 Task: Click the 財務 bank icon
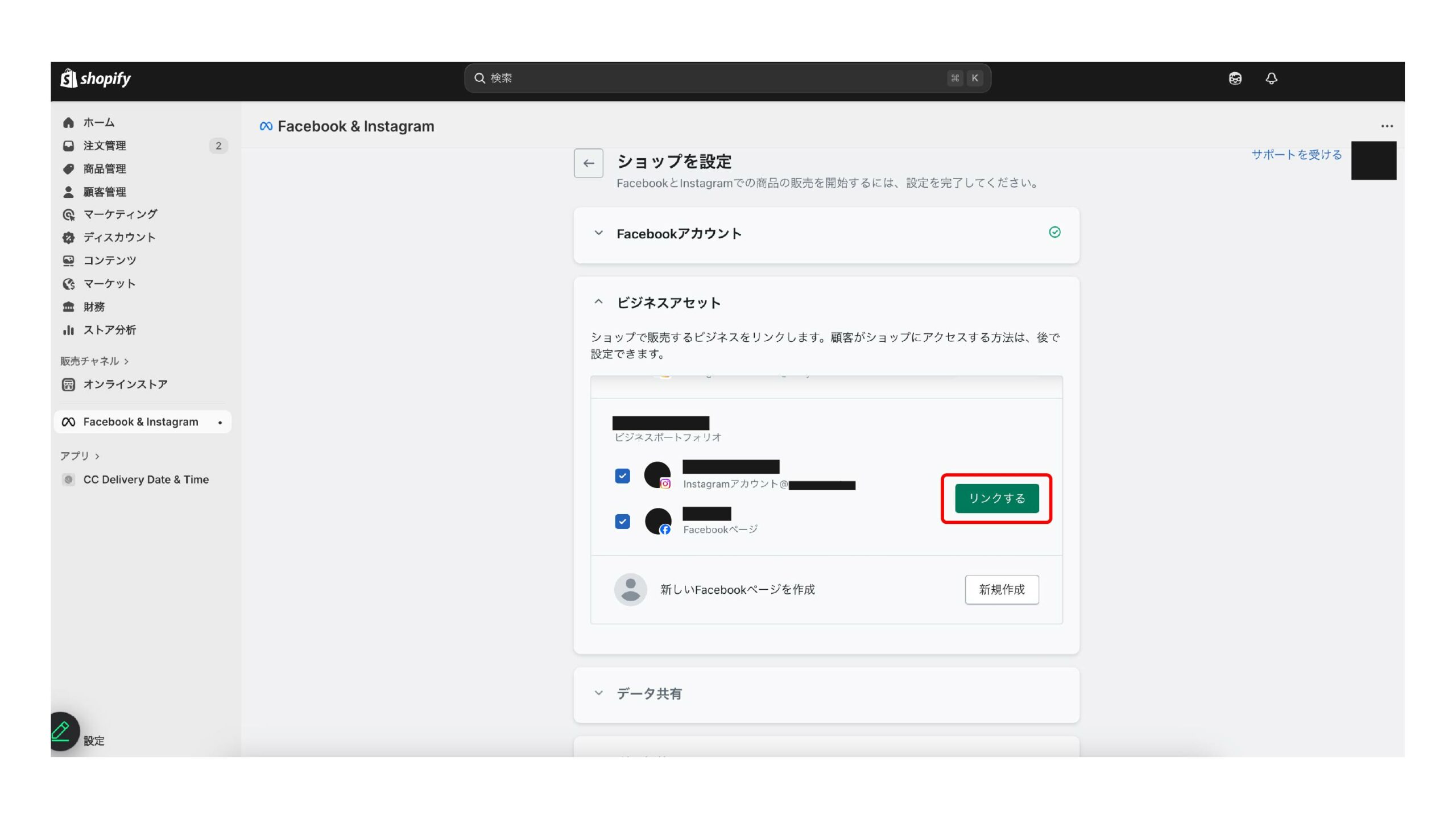tap(69, 307)
